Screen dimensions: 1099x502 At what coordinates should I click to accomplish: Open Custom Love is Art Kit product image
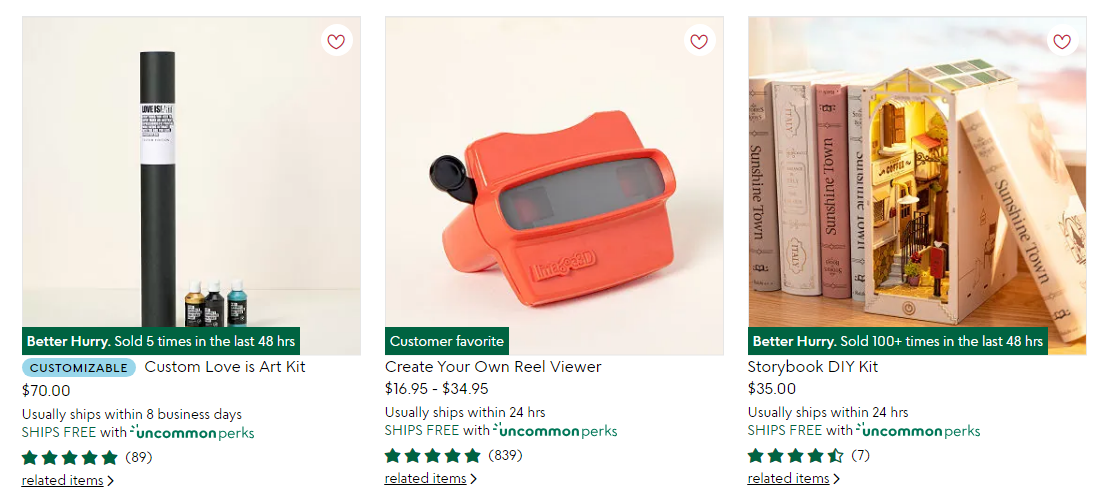[191, 186]
